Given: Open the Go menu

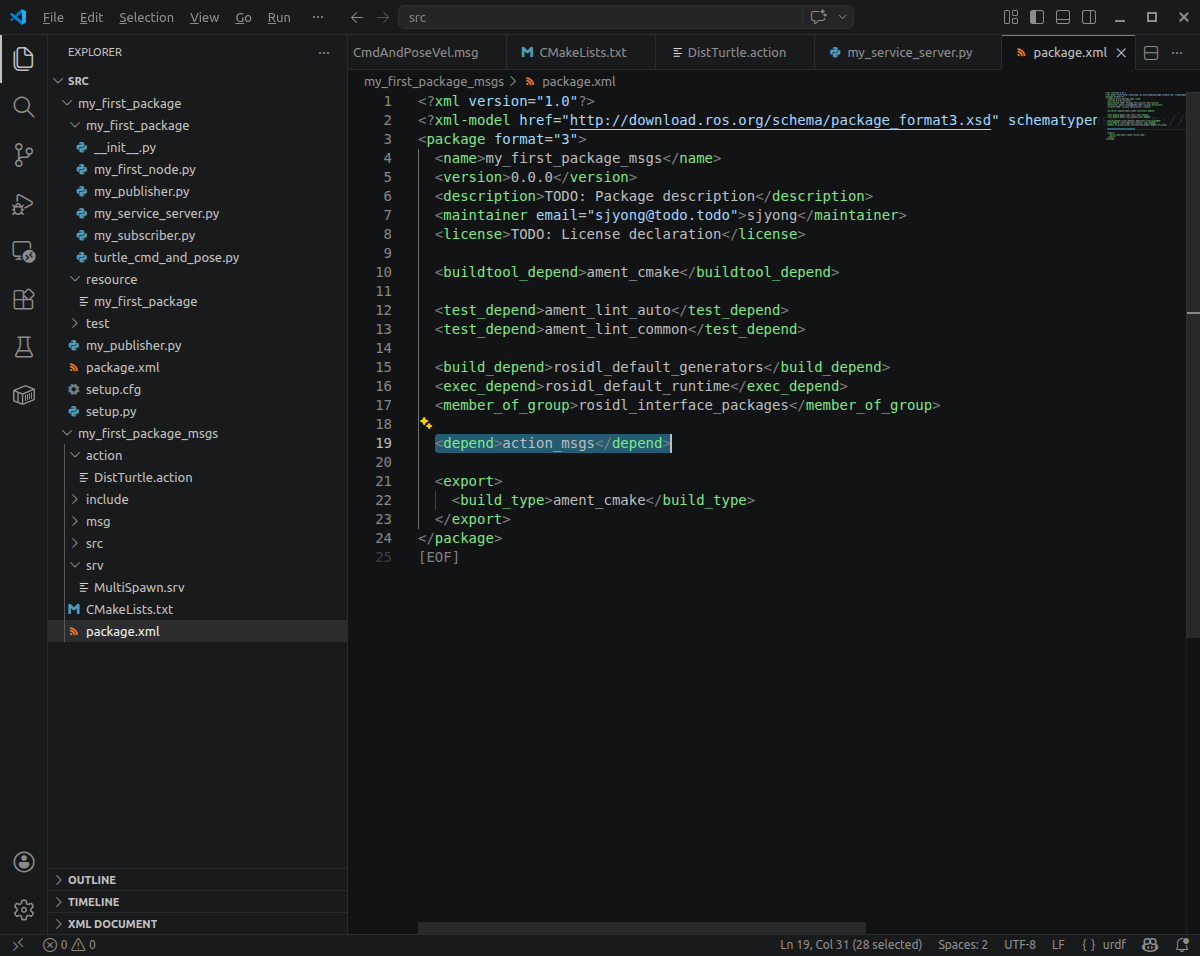Looking at the screenshot, I should [x=244, y=17].
